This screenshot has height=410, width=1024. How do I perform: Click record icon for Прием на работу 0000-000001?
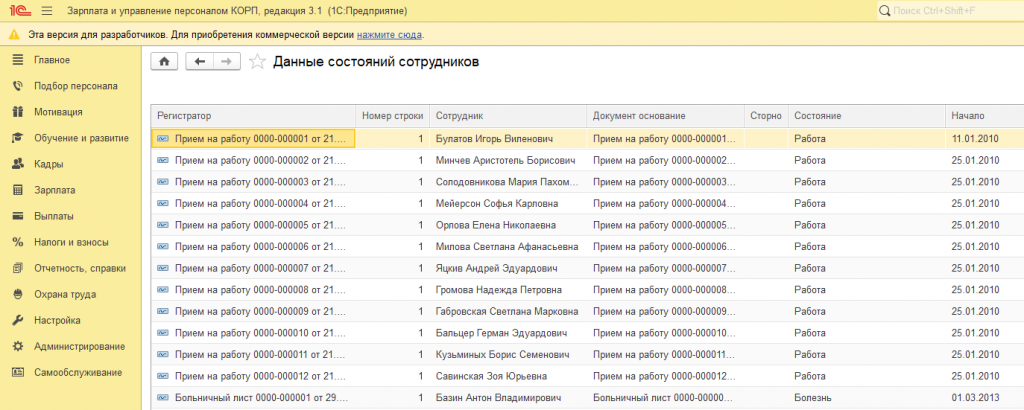tap(163, 138)
